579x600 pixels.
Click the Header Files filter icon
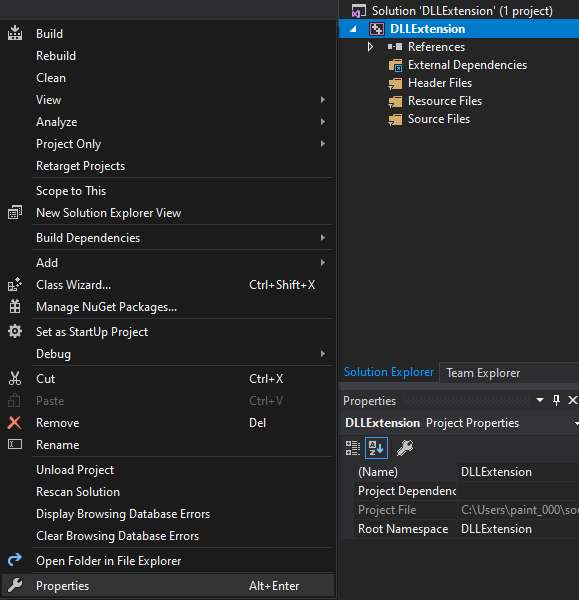pyautogui.click(x=395, y=83)
